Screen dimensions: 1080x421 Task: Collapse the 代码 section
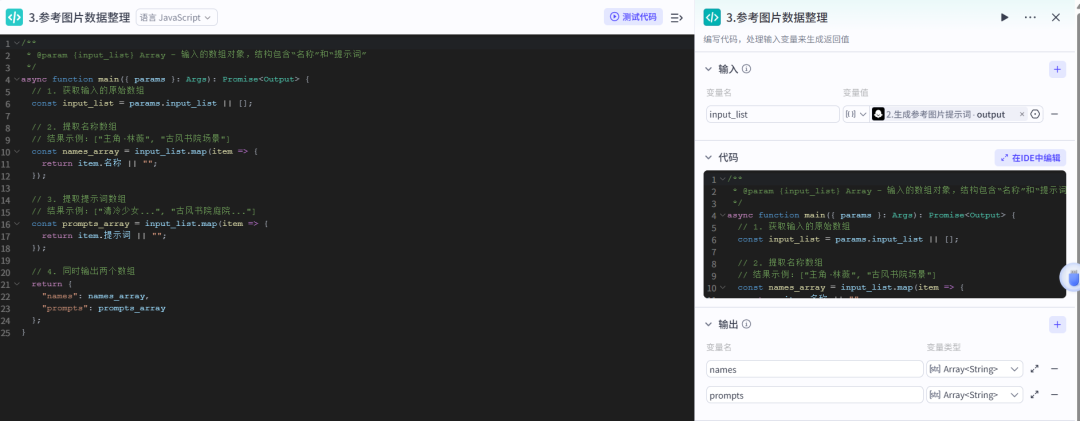(x=708, y=157)
